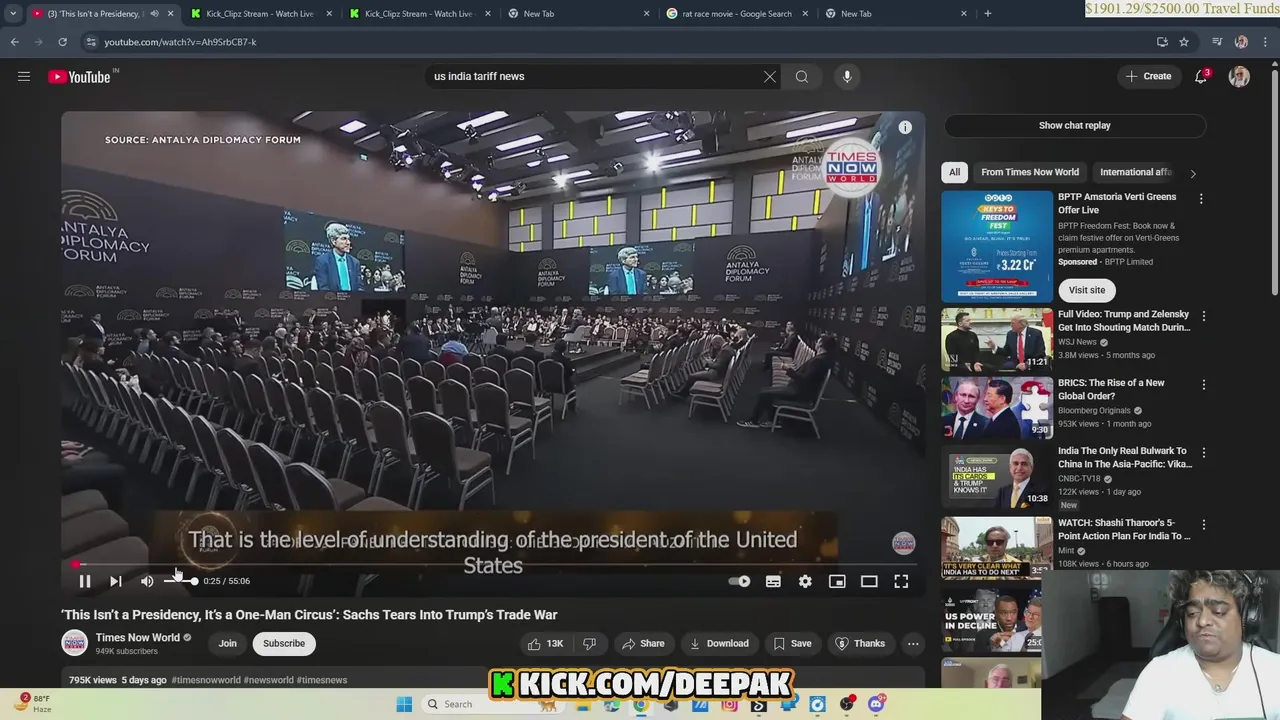Switch to theater mode

coord(869,581)
